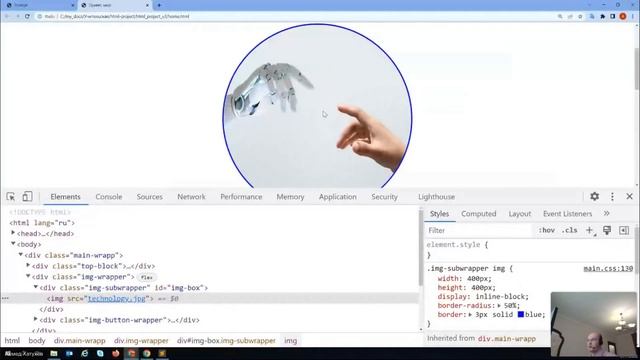This screenshot has height=360, width=640.
Task: Close the DevTools panel
Action: pyautogui.click(x=629, y=196)
